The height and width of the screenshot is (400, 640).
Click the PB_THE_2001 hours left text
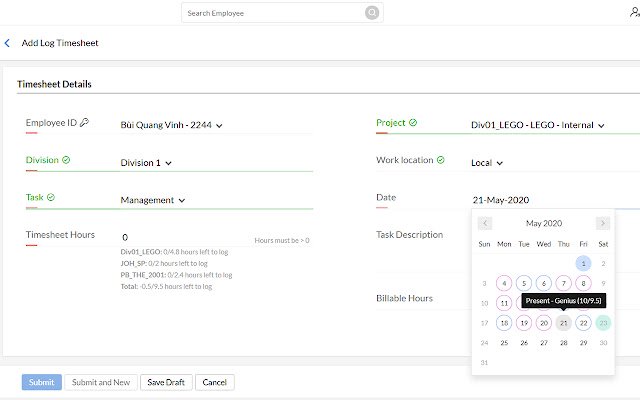(176, 275)
